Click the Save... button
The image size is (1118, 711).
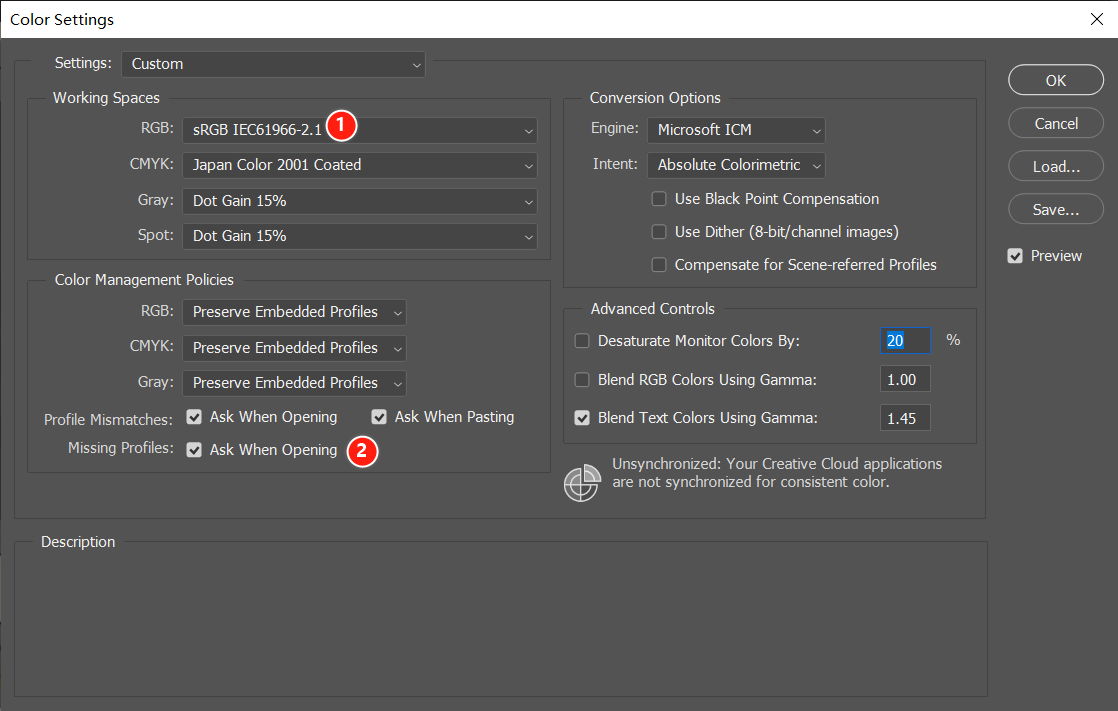point(1055,209)
